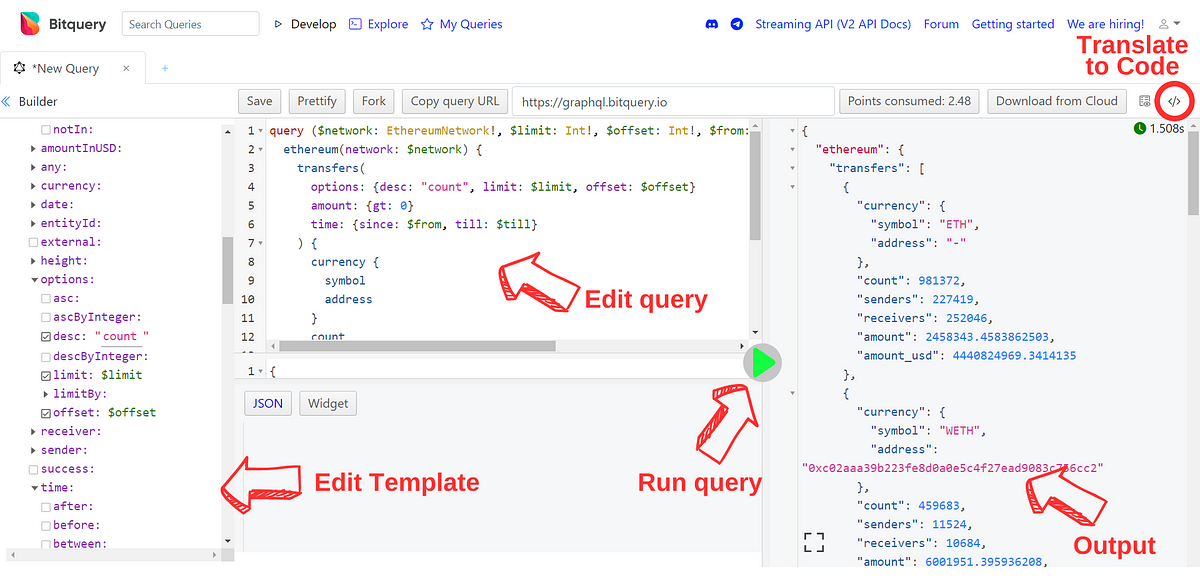Uncheck the desc option checkbox
This screenshot has height=586, width=1200.
(x=45, y=336)
